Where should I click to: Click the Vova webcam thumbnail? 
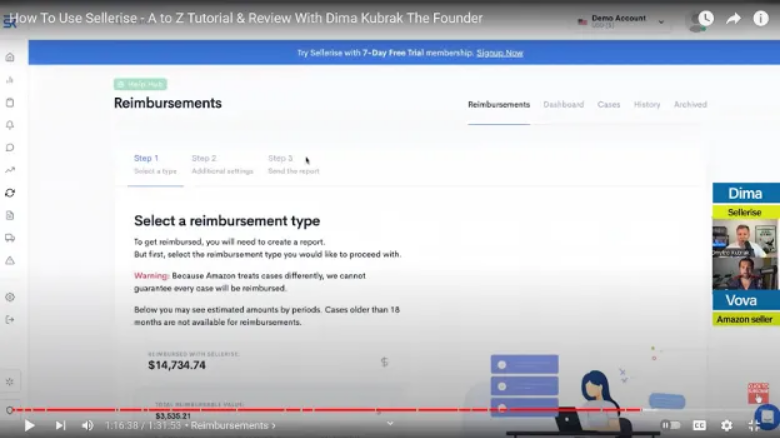[745, 273]
